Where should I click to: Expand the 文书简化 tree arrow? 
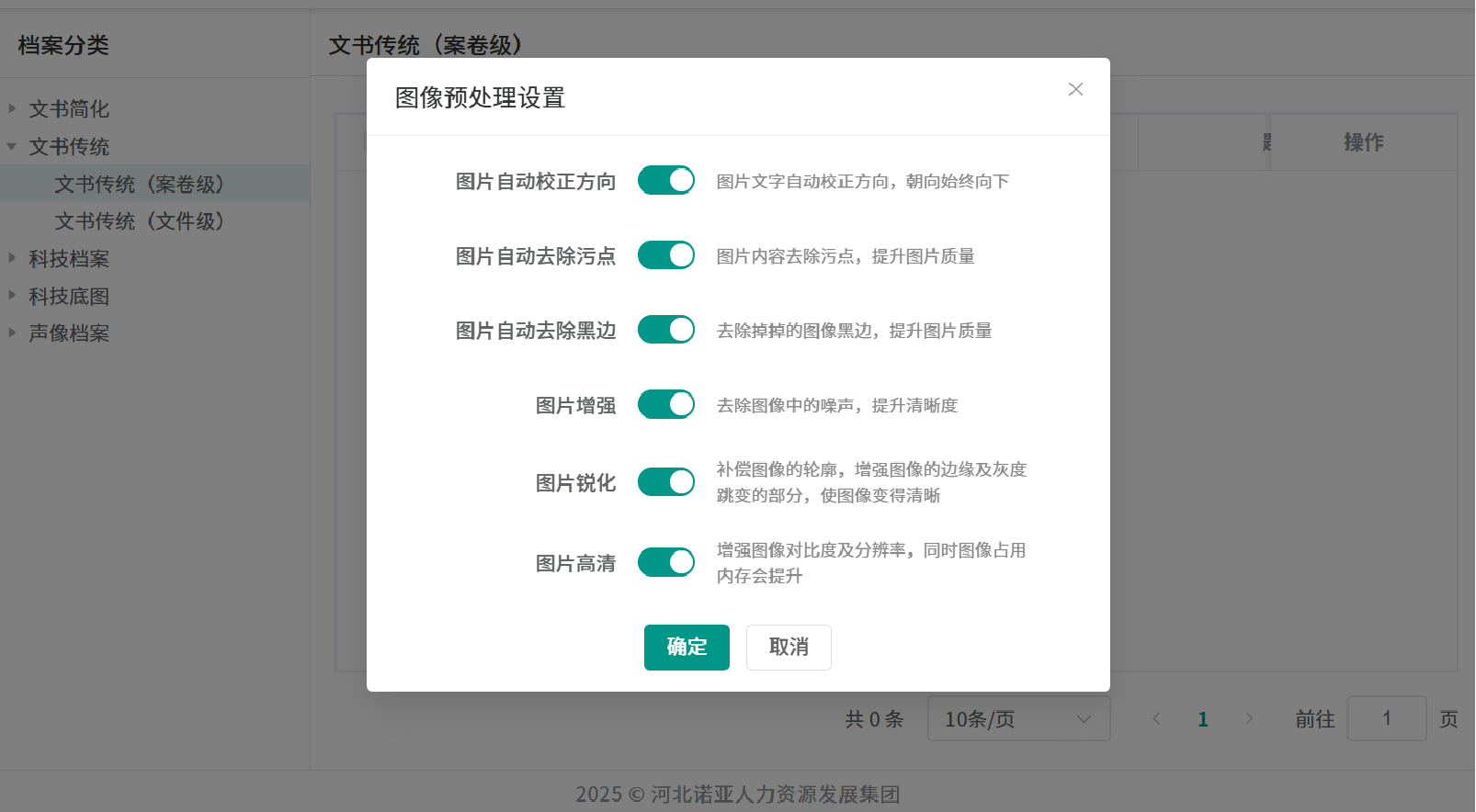pyautogui.click(x=12, y=108)
